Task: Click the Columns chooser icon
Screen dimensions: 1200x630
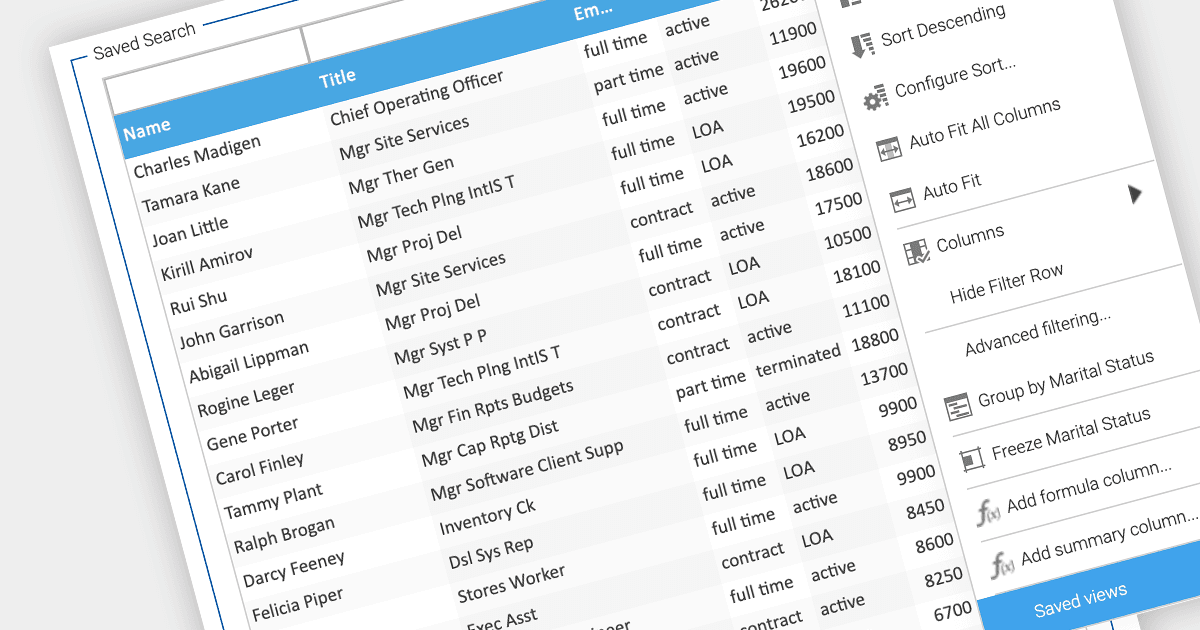Action: pyautogui.click(x=917, y=251)
